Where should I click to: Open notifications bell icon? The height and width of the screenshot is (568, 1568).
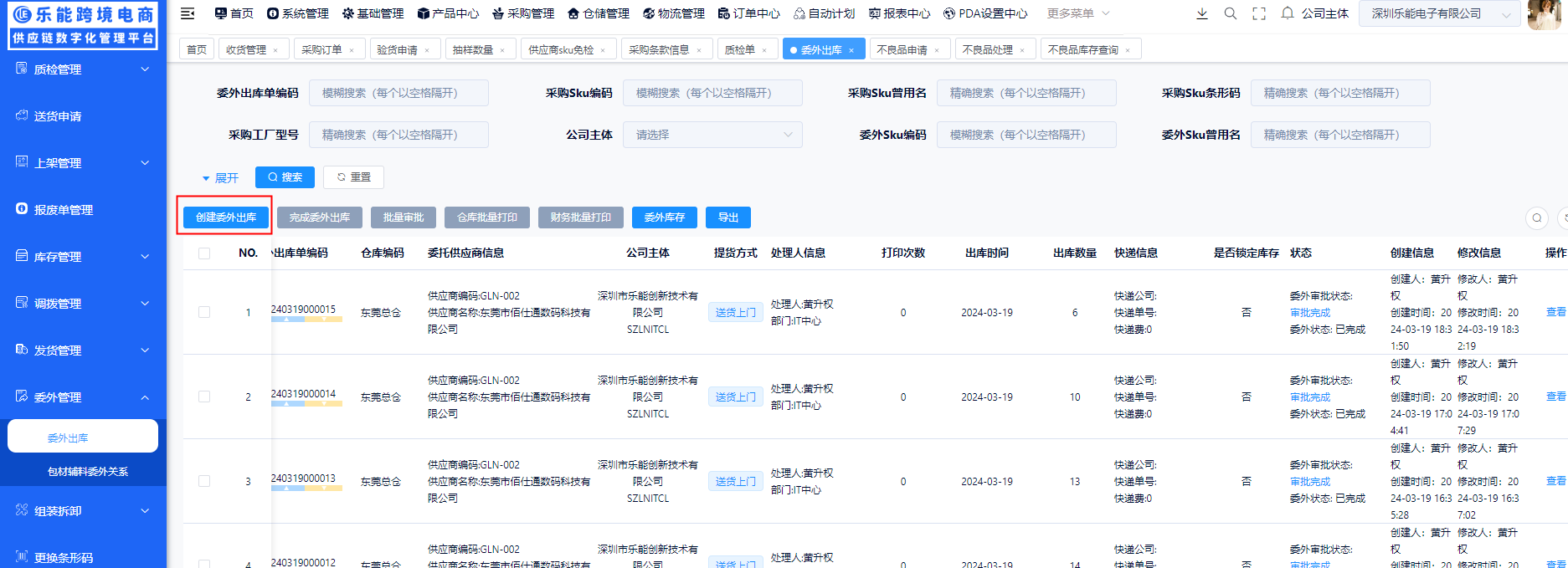[1288, 13]
